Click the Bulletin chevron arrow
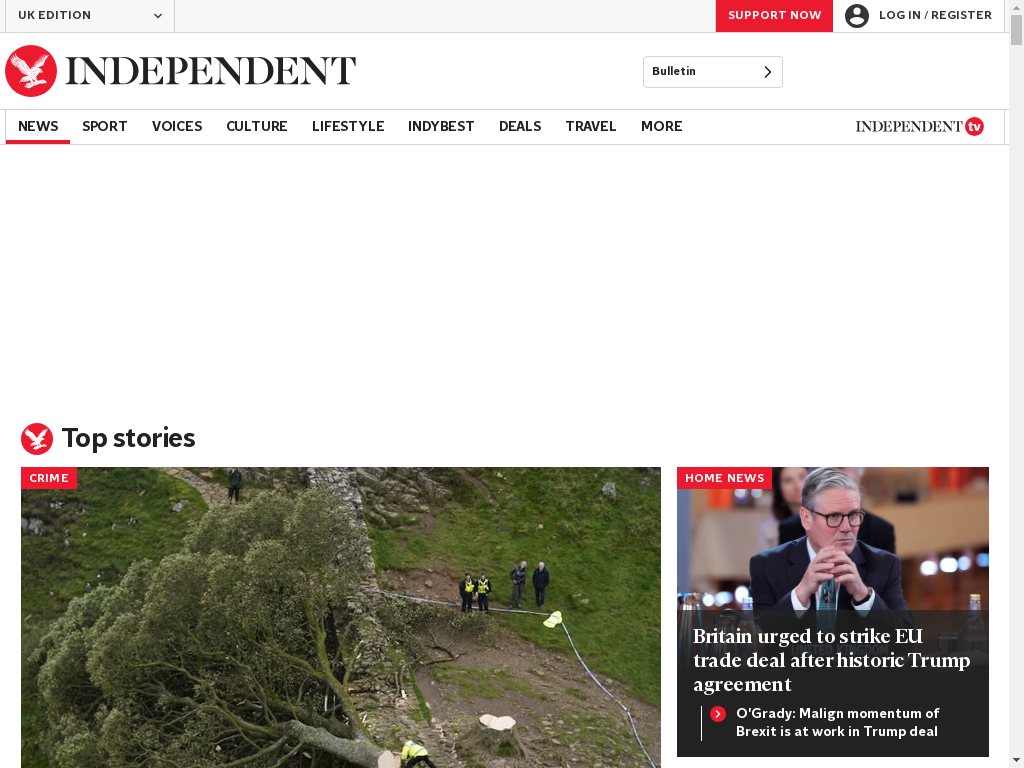The image size is (1024, 768). click(x=768, y=72)
